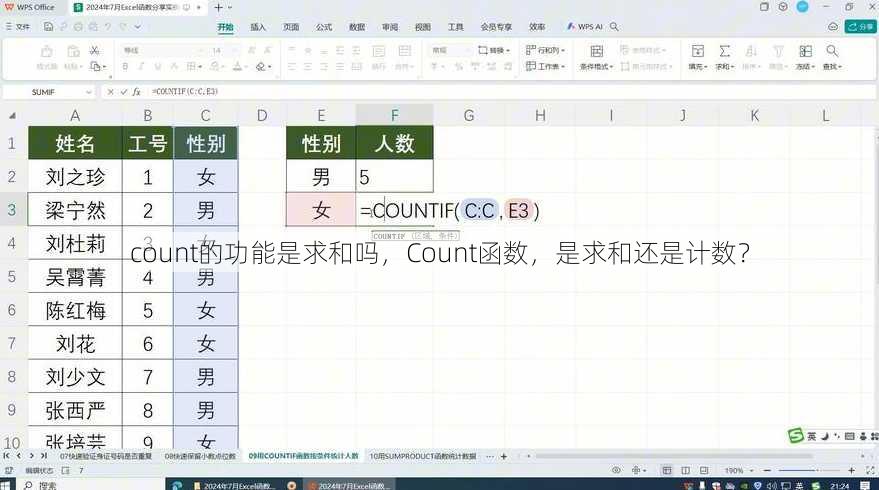
Task: Open fill color dropdown arrow
Action: 222,67
